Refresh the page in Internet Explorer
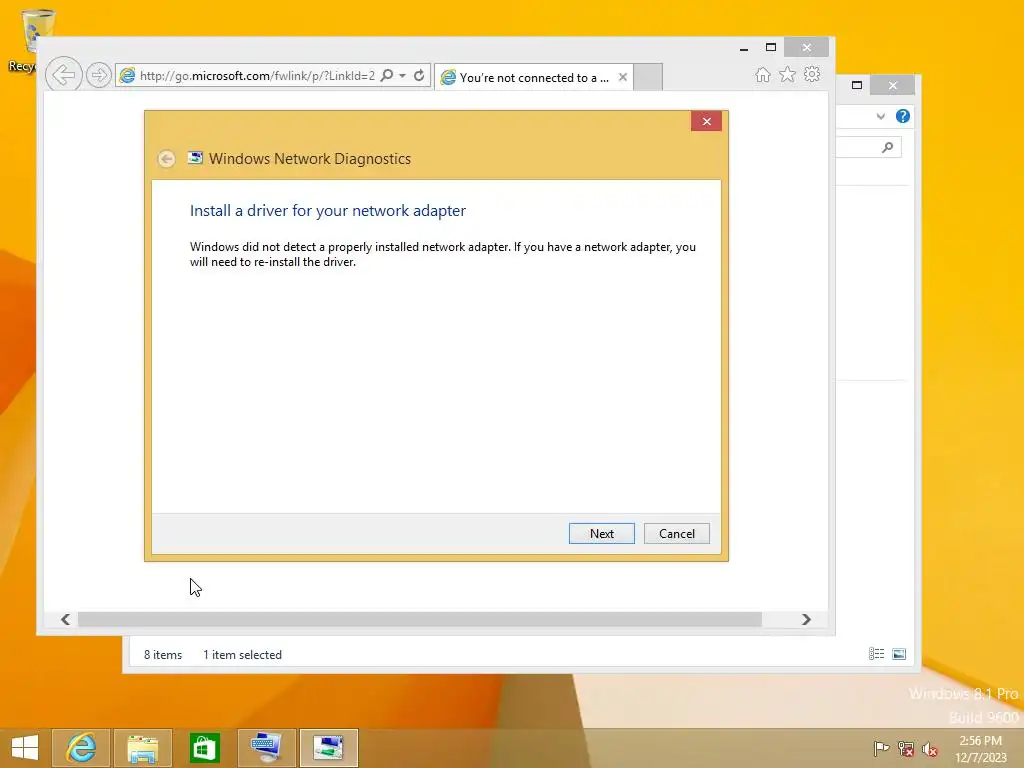The width and height of the screenshot is (1024, 768). pos(419,75)
